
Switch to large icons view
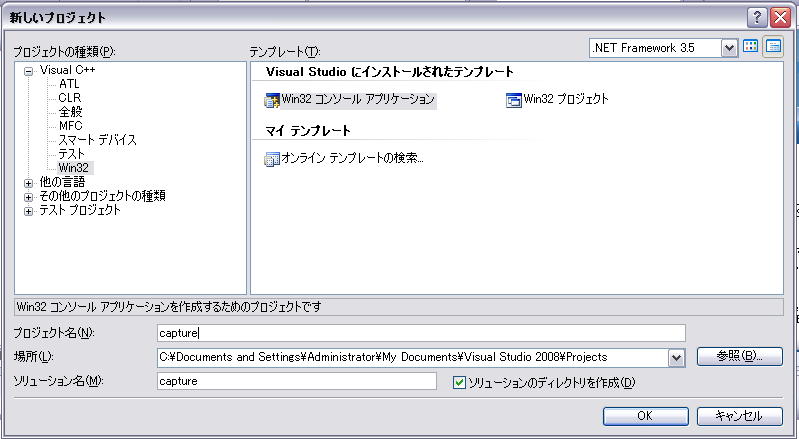coord(751,46)
